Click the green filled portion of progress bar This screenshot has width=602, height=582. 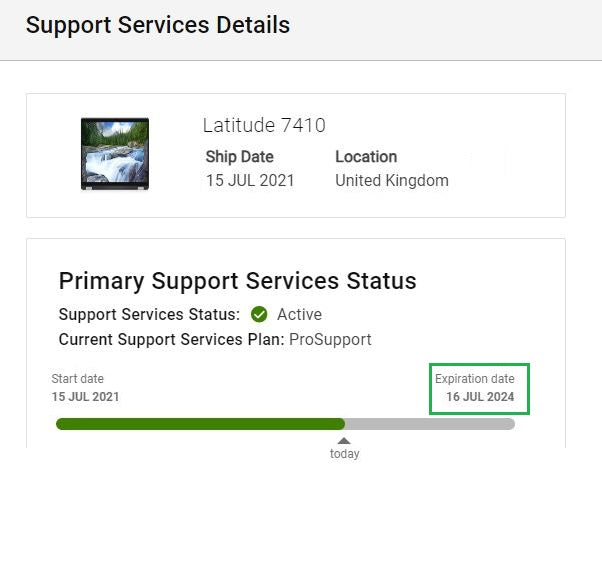click(200, 424)
